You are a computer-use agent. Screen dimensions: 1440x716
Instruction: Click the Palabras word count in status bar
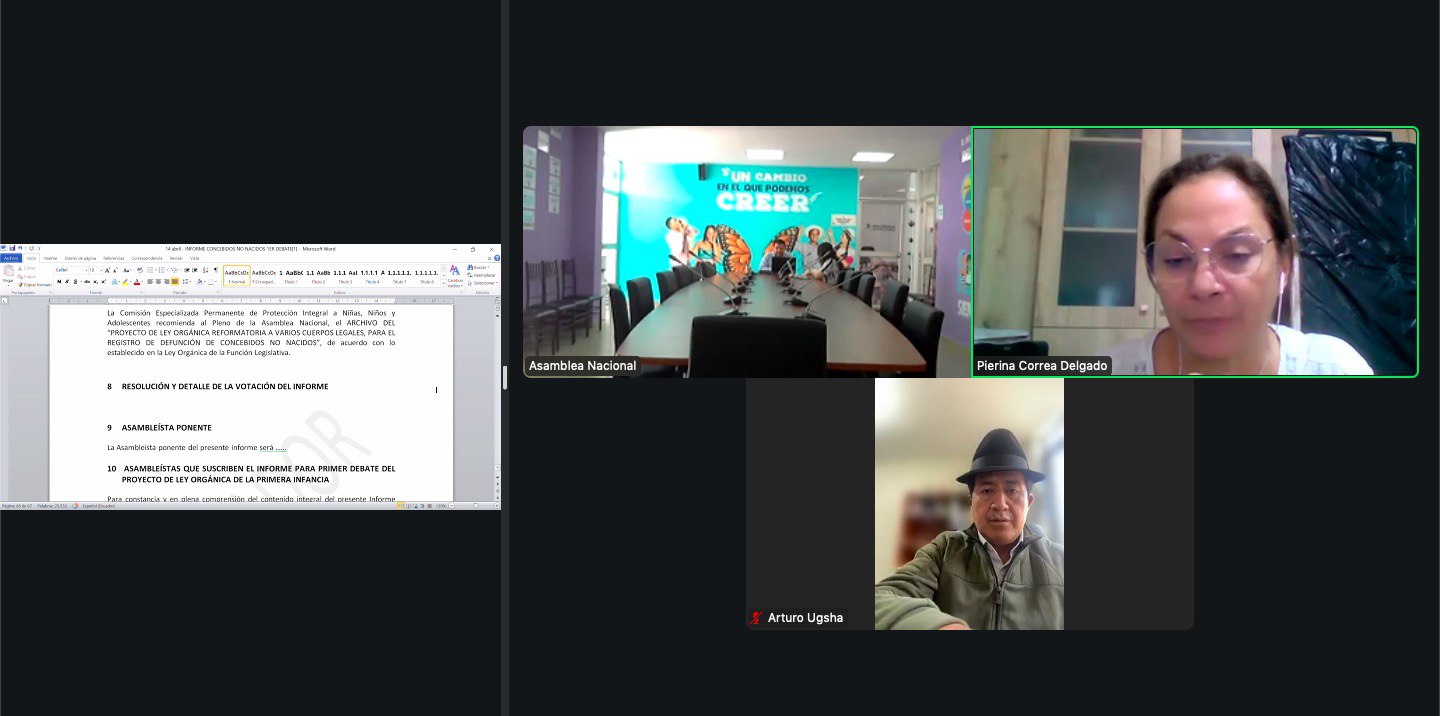(52, 506)
